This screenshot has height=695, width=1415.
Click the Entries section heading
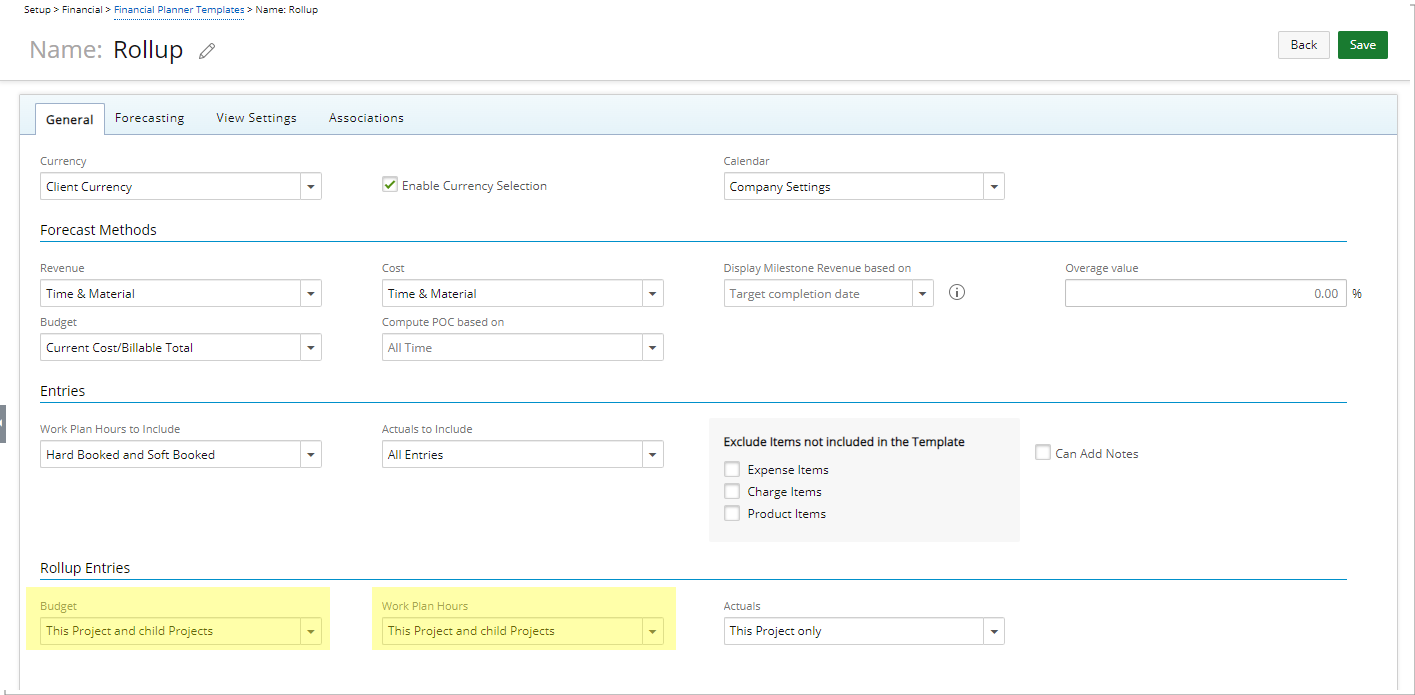click(62, 391)
